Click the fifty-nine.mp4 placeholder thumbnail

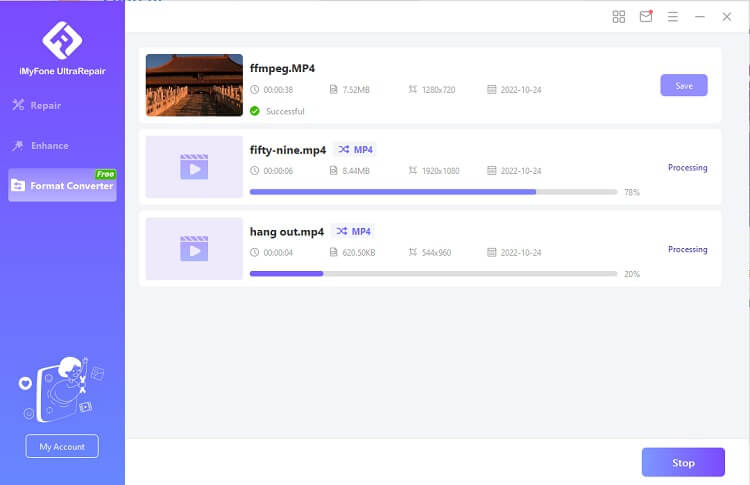194,167
